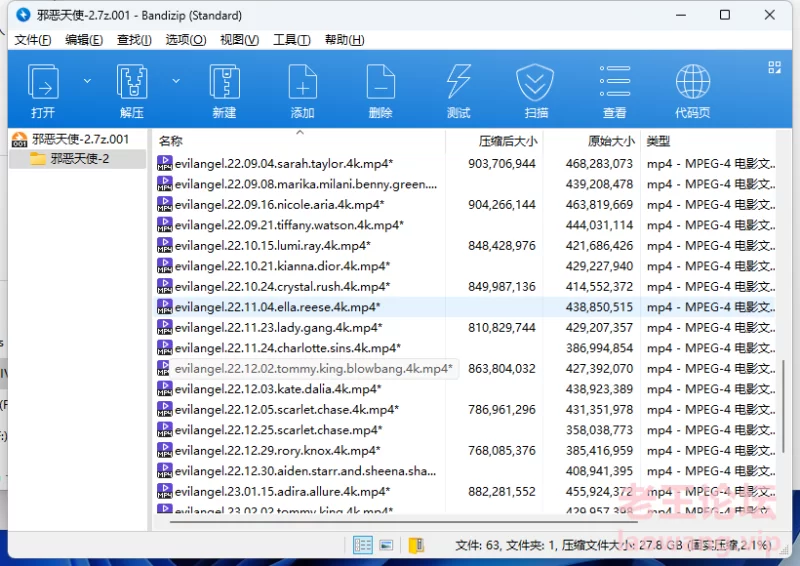Select the 邪恶天使-2 folder in tree

(x=80, y=159)
